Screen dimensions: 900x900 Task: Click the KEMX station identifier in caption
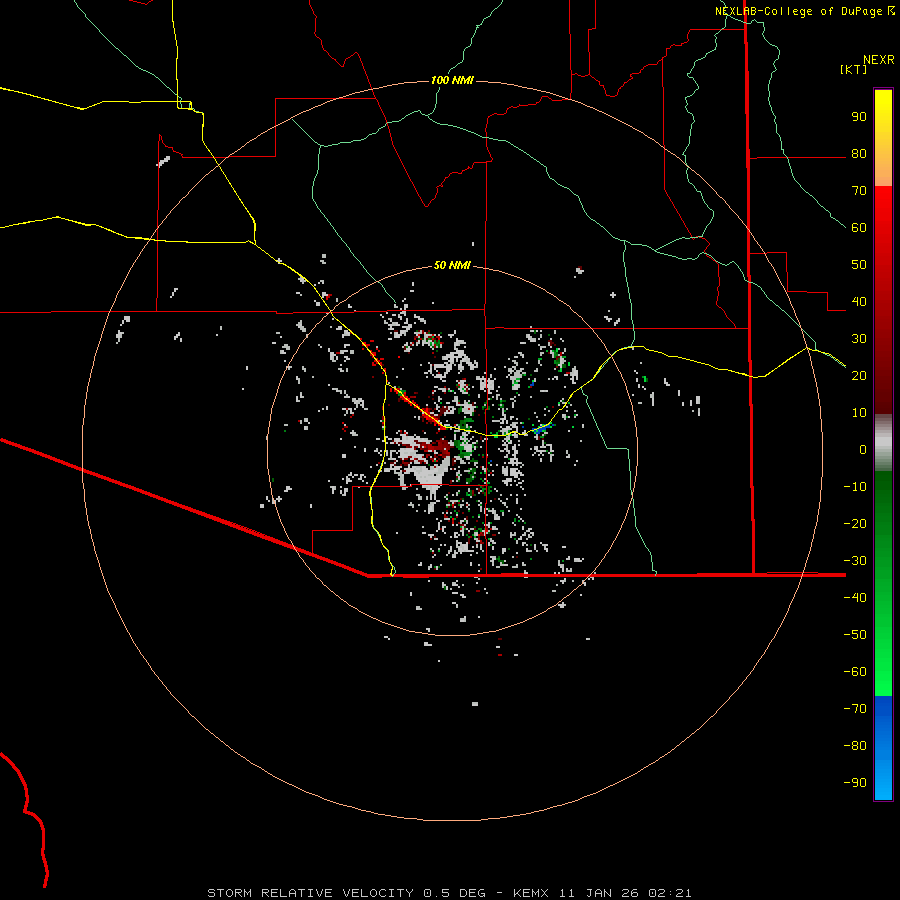(x=530, y=893)
